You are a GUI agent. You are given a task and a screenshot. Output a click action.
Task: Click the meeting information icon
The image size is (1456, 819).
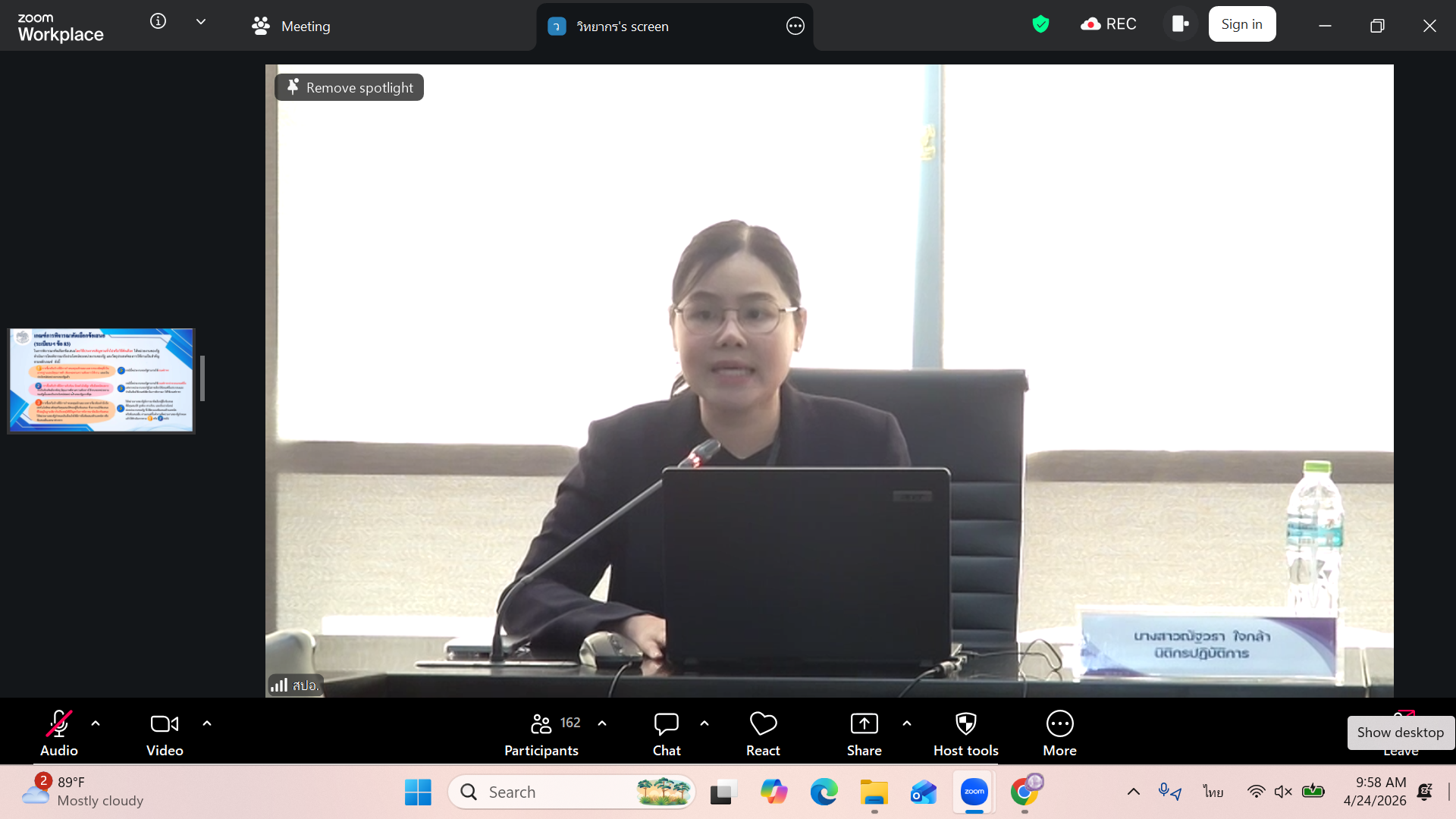[158, 21]
